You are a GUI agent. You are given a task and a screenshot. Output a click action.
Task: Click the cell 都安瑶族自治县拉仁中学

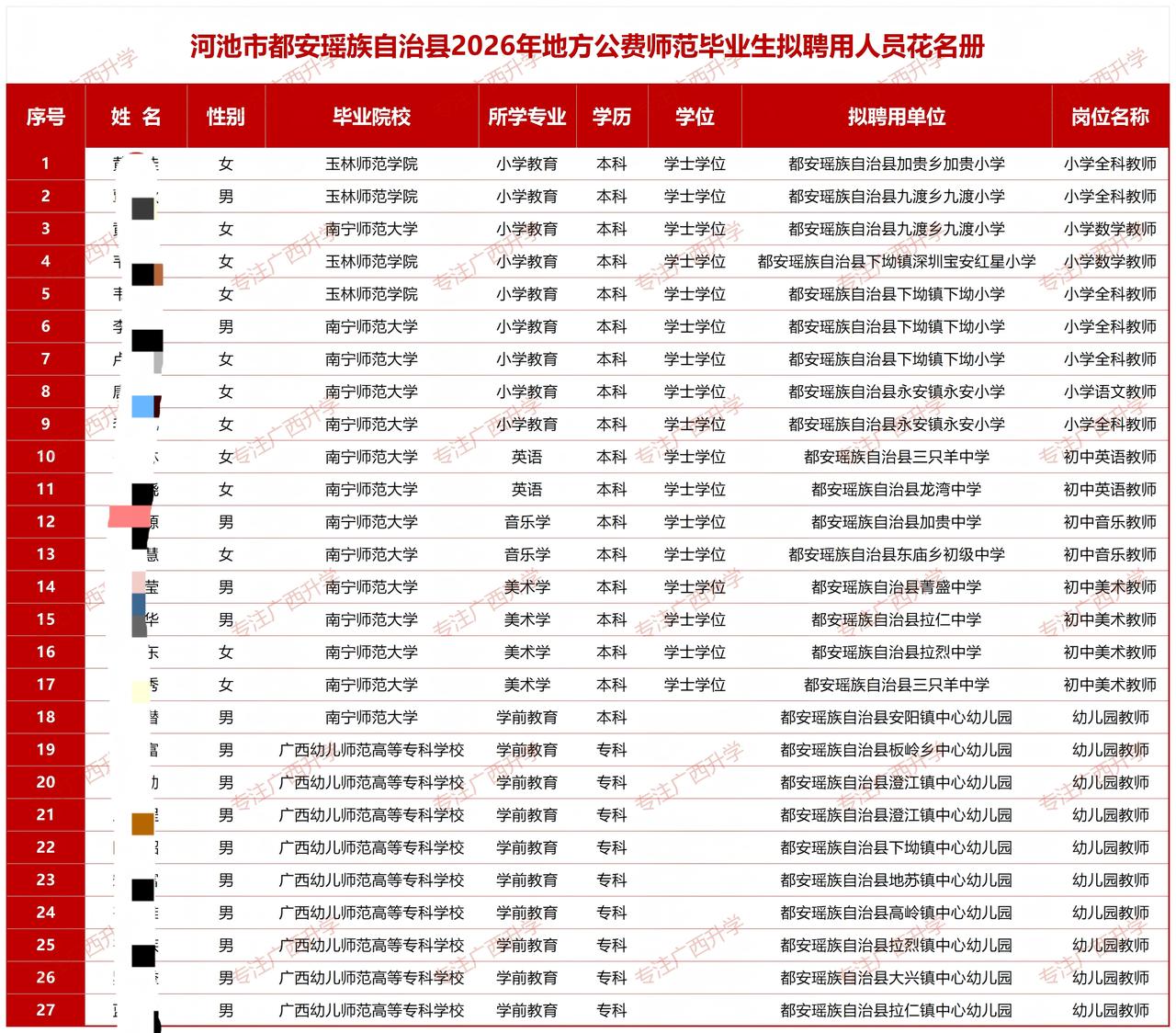897,619
